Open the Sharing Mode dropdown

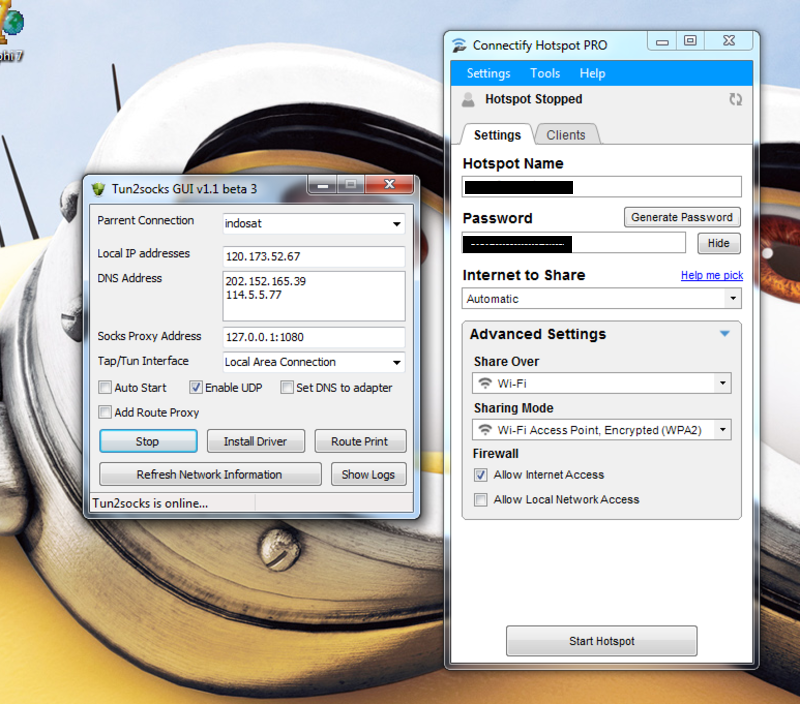click(602, 430)
